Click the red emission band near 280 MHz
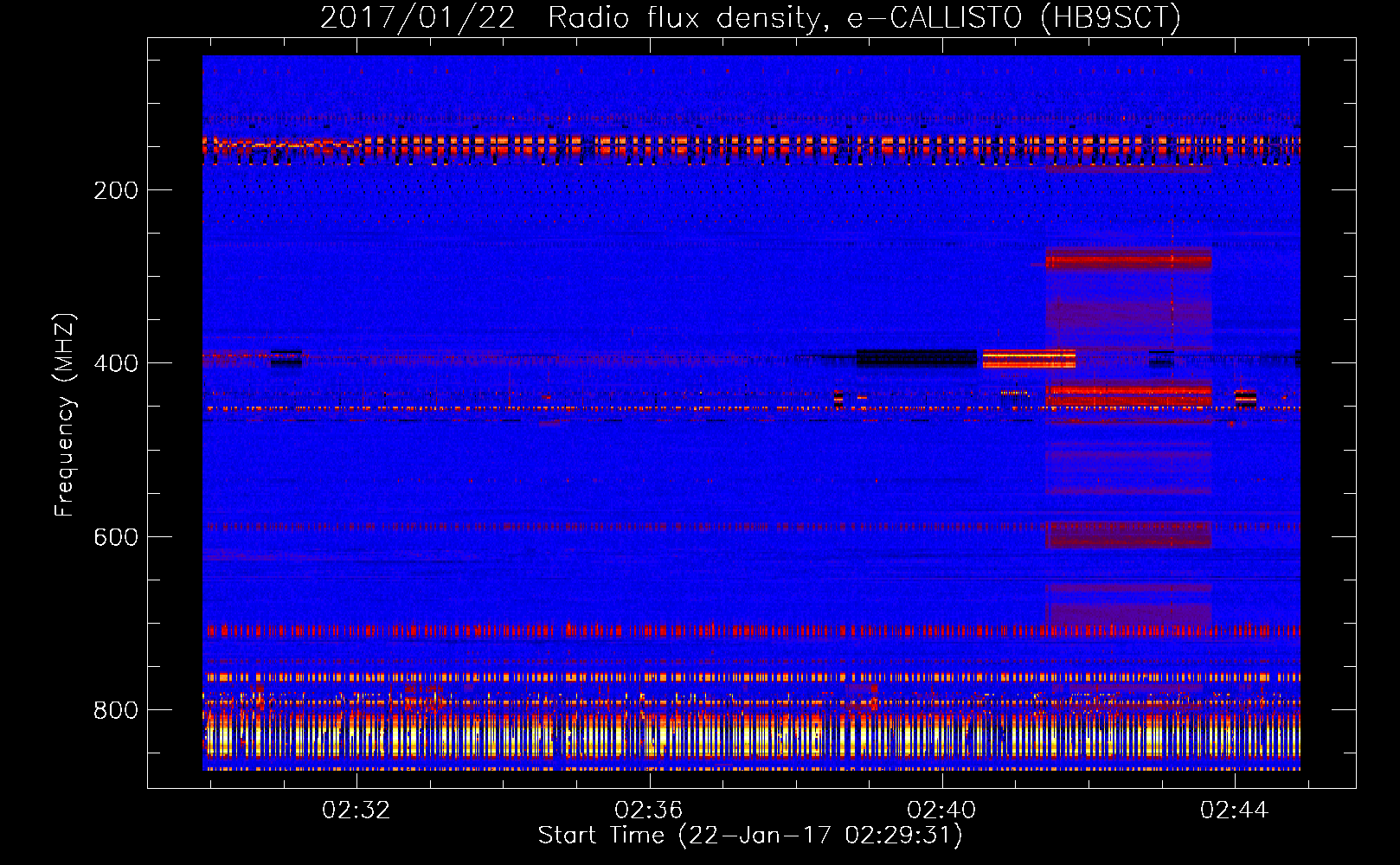Screen dimensions: 1400x865 [x=1128, y=259]
